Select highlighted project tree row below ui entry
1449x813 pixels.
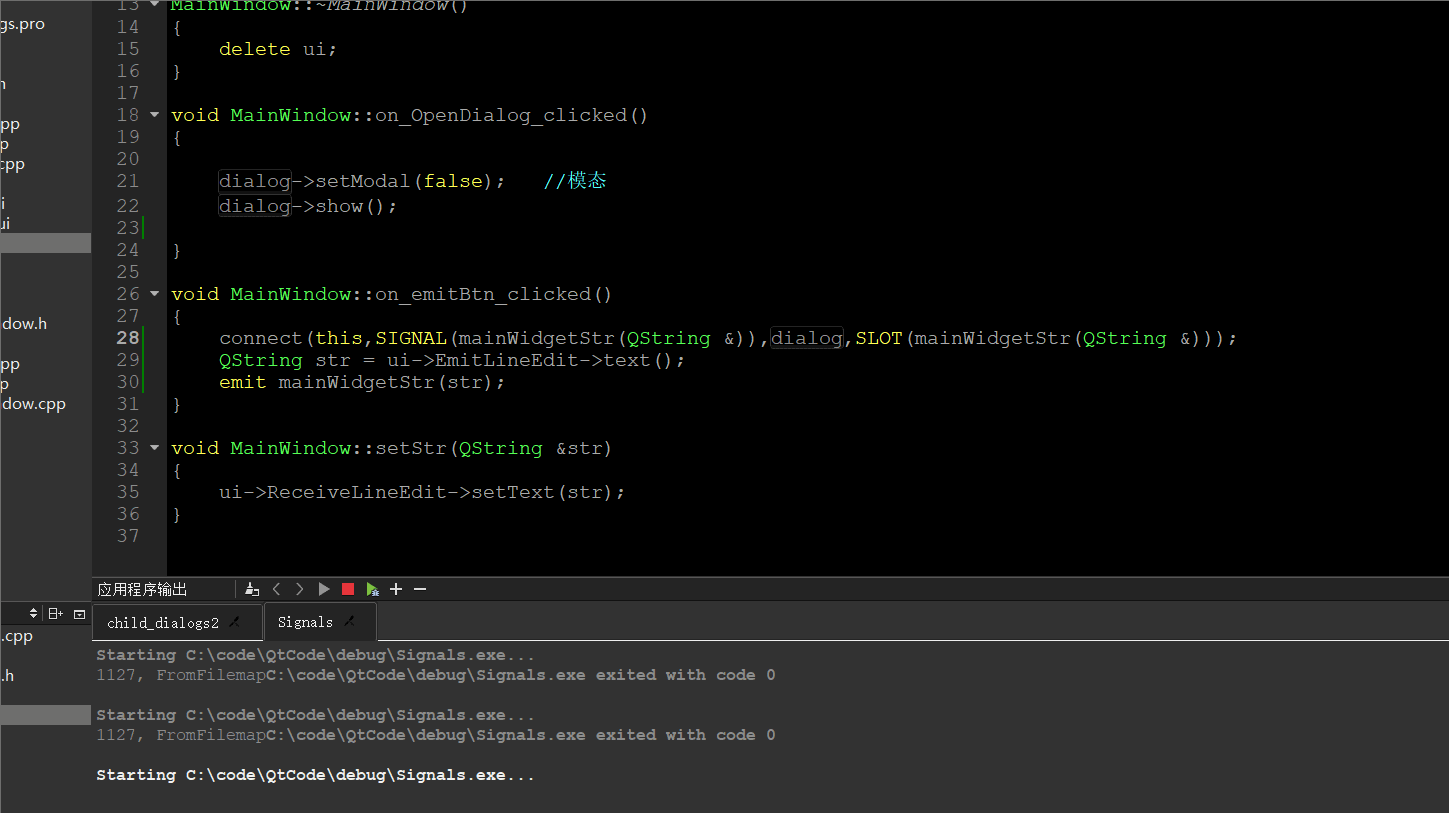(x=45, y=243)
